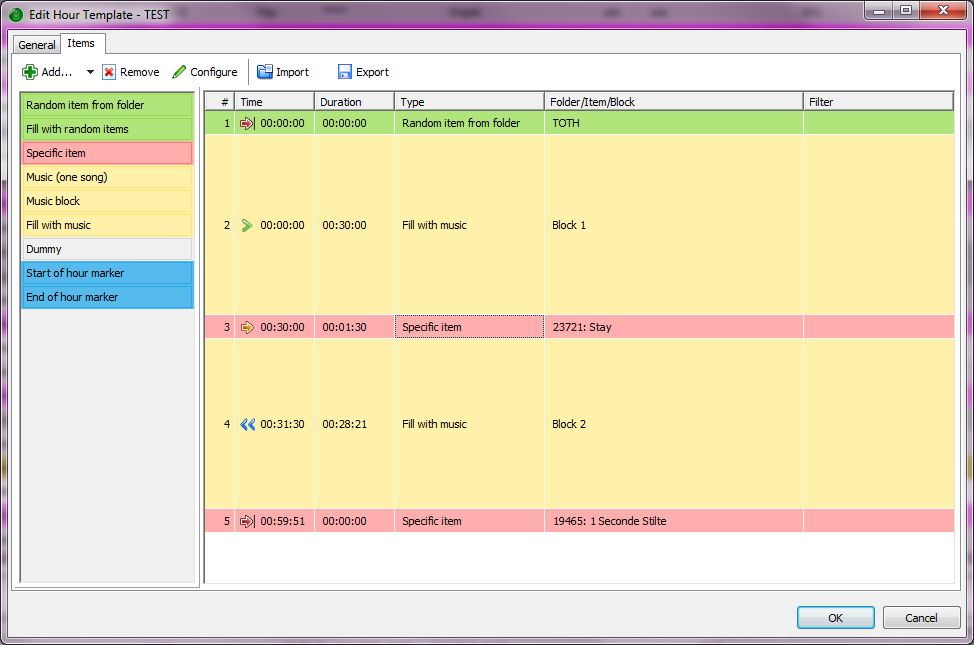Click the red X Remove icon
This screenshot has height=645, width=974.
109,72
